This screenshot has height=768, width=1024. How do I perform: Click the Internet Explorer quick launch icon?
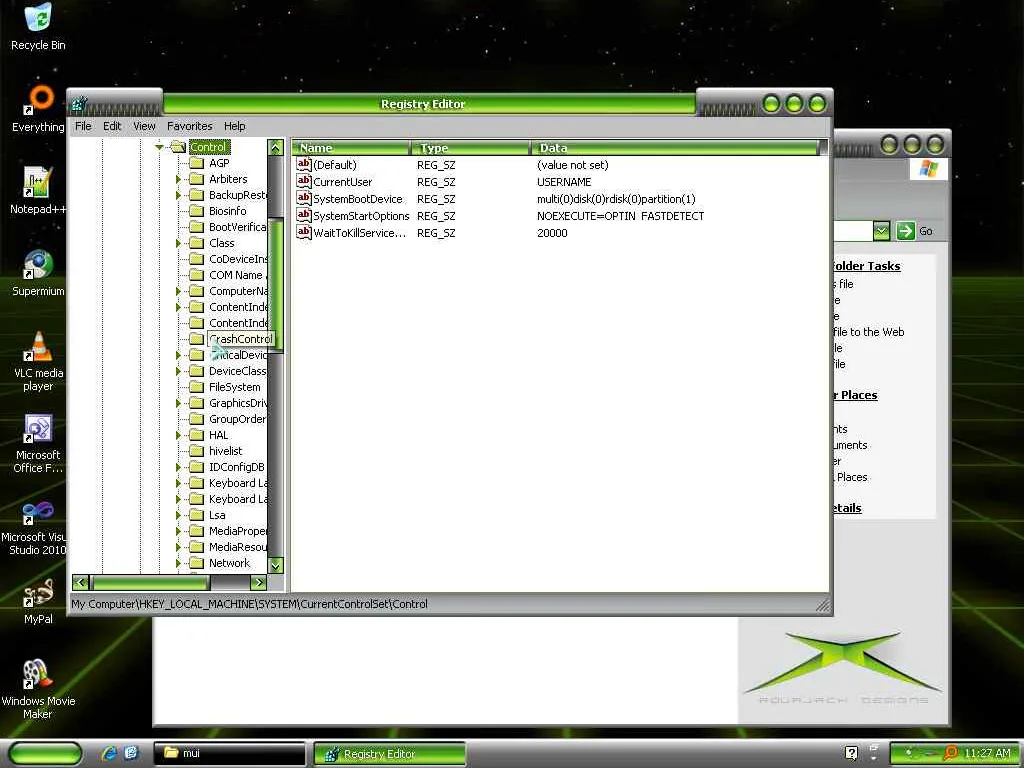point(109,753)
